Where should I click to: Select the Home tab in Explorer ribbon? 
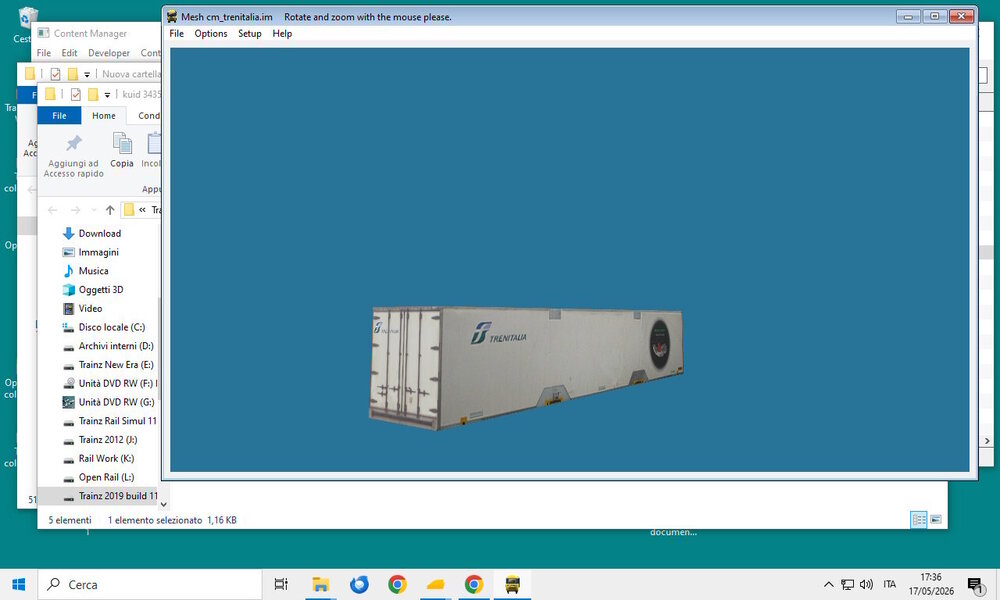tap(104, 115)
